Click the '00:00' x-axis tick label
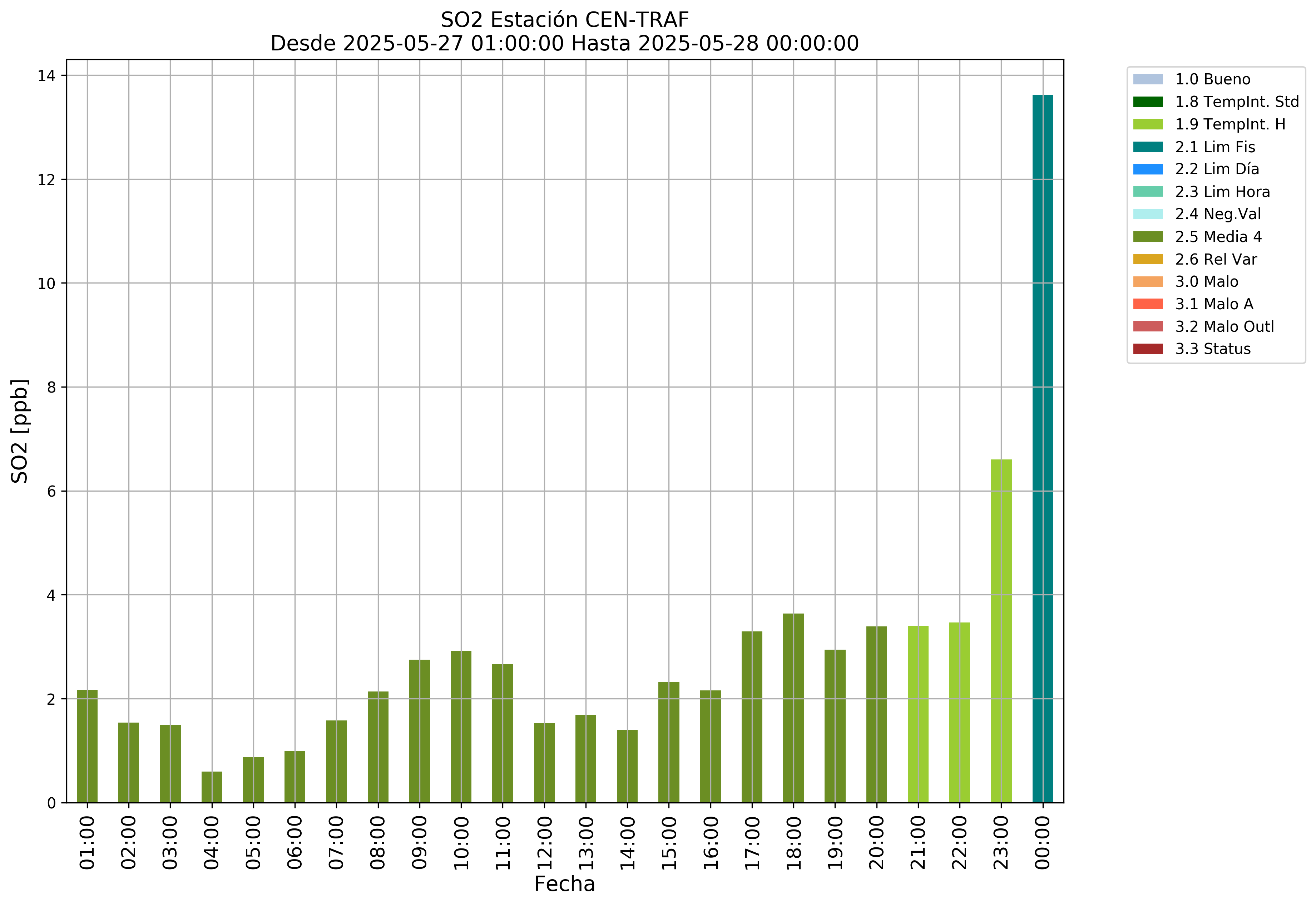1316x906 pixels. pos(1043,842)
